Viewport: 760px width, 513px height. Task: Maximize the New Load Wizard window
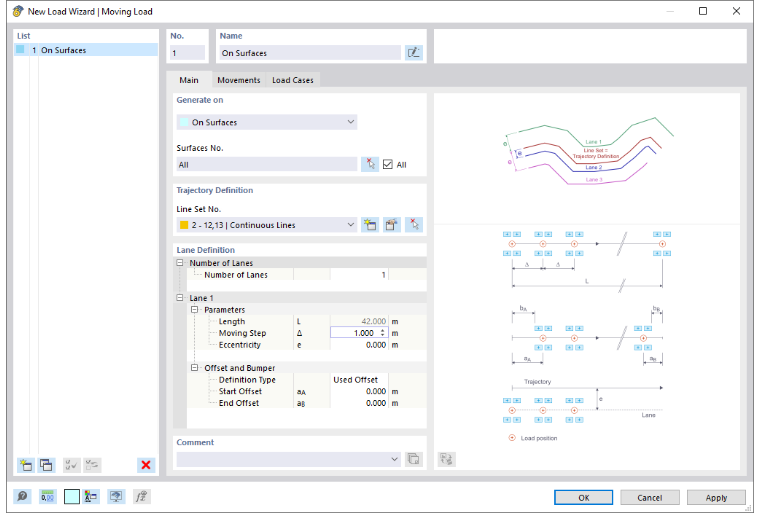click(x=703, y=11)
